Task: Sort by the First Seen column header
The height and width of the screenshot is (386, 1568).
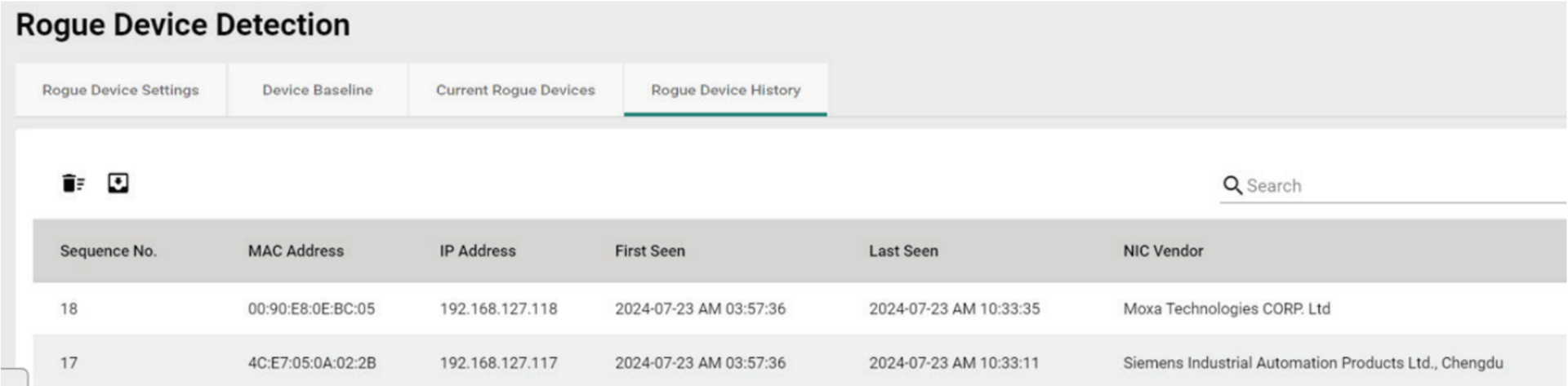Action: 650,251
